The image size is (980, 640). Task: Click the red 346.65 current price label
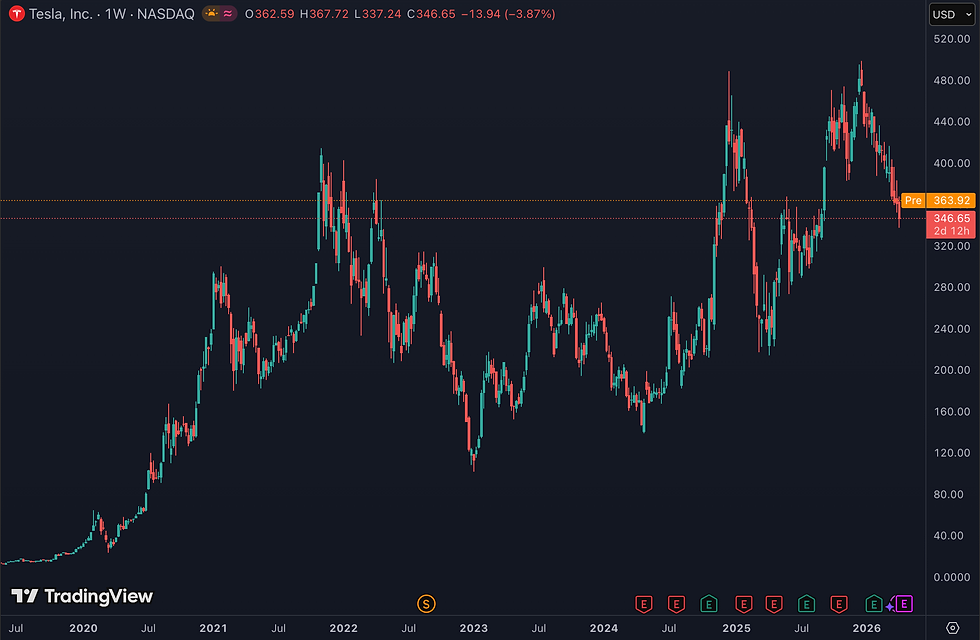pyautogui.click(x=951, y=218)
